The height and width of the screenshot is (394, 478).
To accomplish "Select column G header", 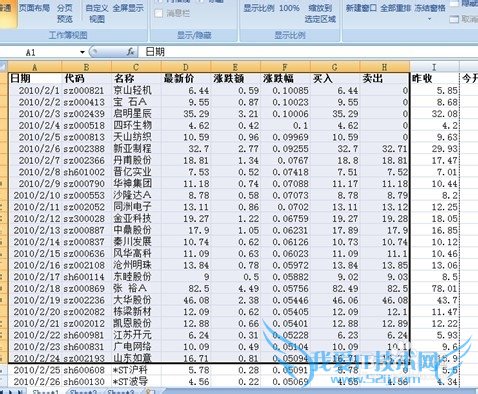I will (x=335, y=67).
